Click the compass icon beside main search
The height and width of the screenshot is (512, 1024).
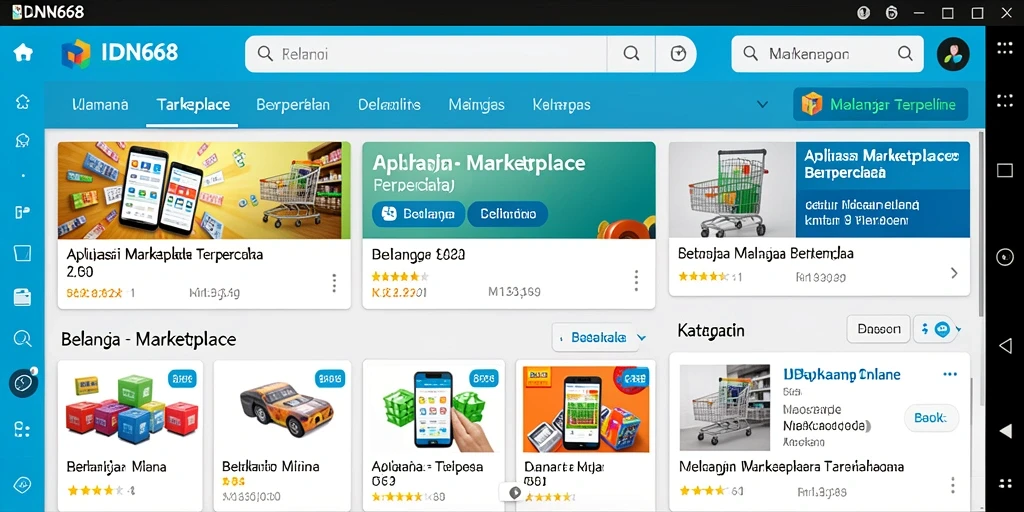[679, 54]
